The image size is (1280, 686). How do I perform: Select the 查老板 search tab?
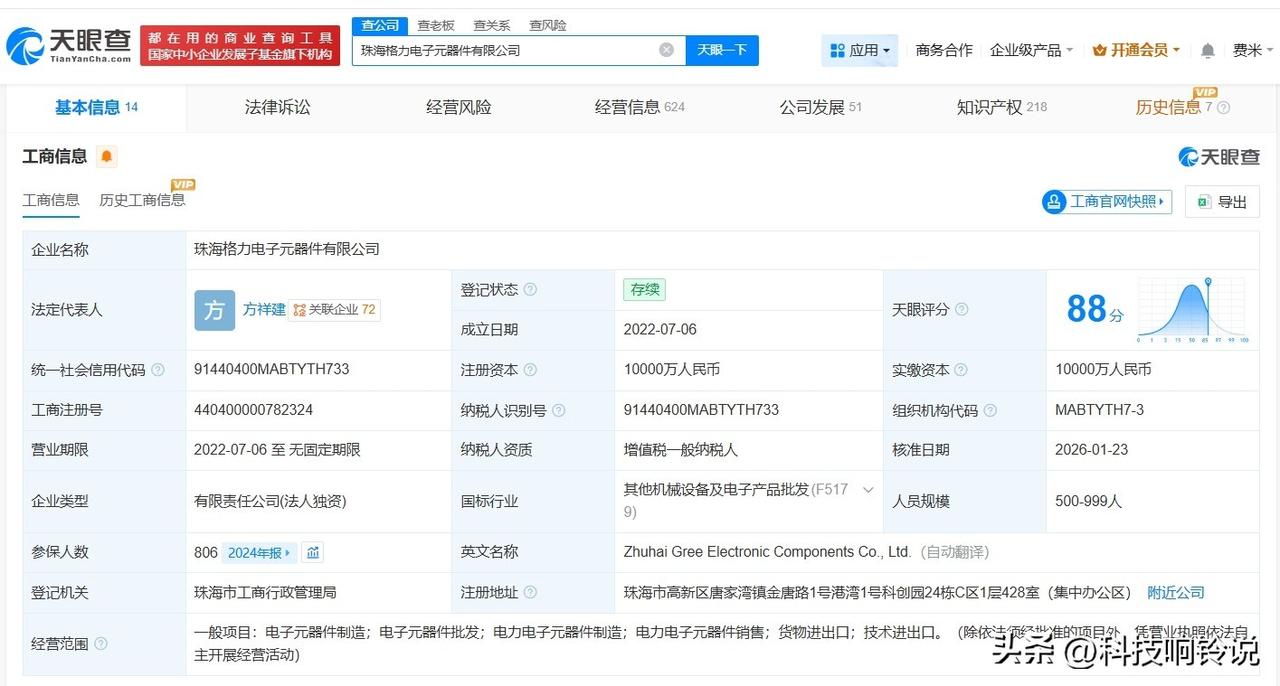coord(436,25)
